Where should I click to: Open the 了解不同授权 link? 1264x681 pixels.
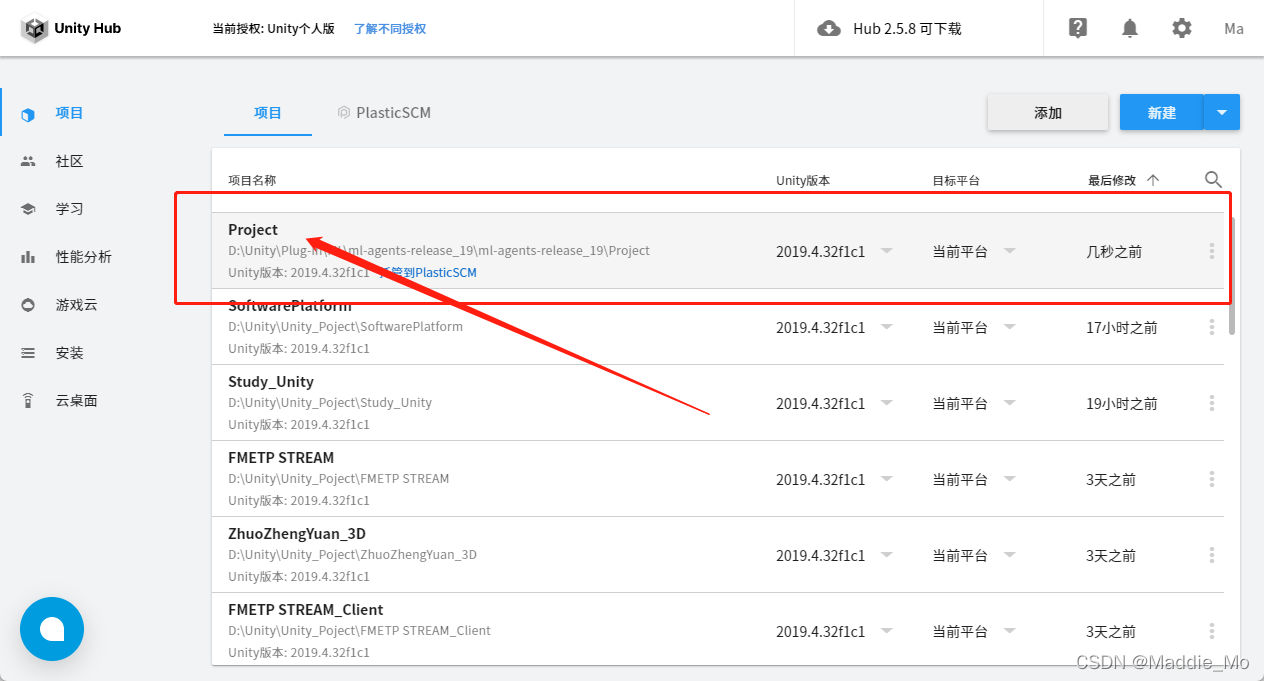point(390,29)
